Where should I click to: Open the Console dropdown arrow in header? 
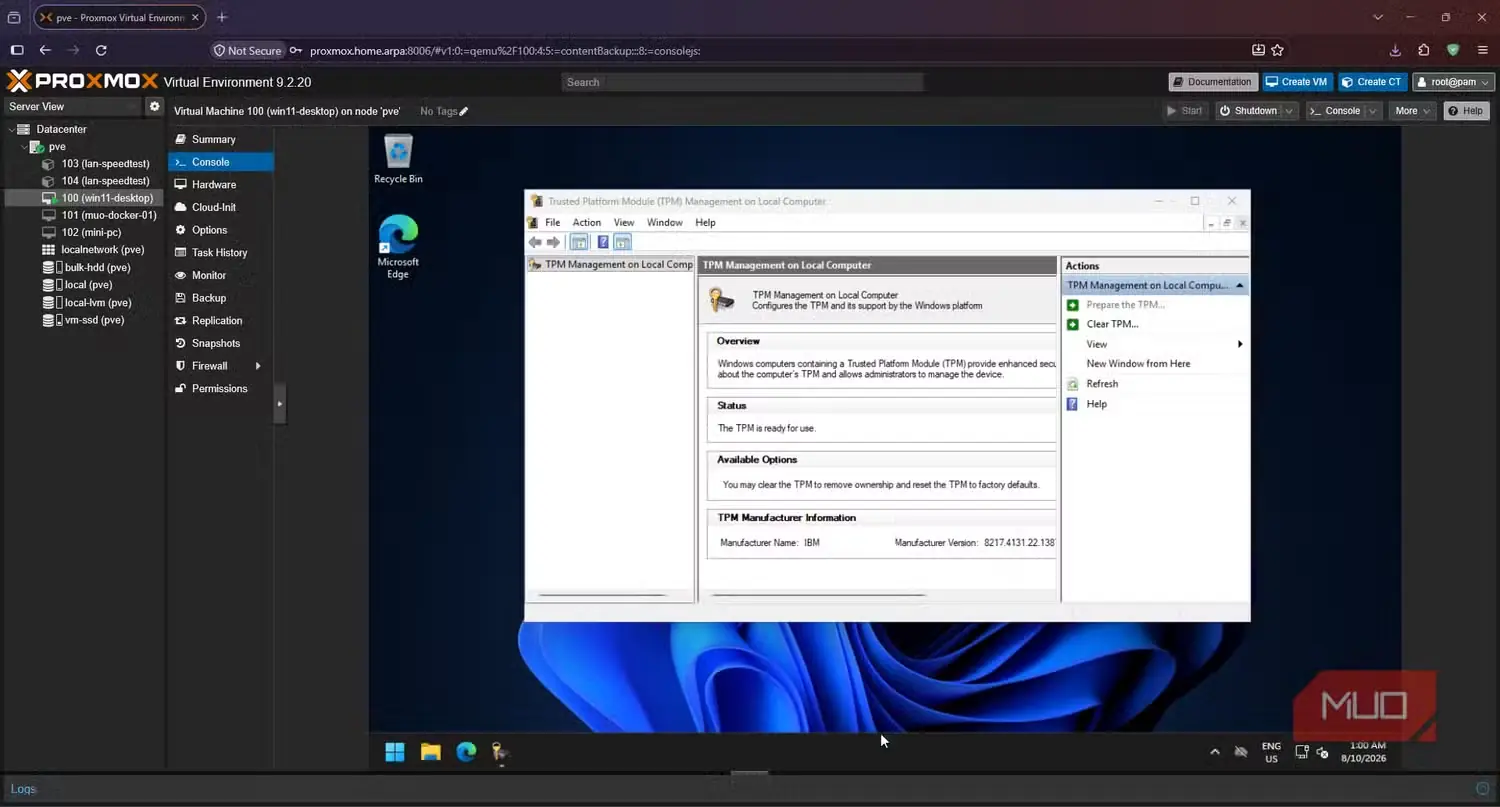click(1372, 111)
